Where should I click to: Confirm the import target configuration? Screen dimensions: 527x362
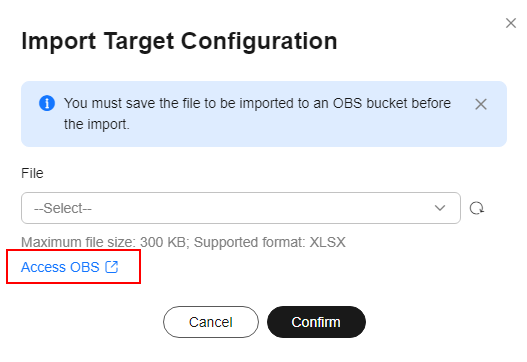316,322
